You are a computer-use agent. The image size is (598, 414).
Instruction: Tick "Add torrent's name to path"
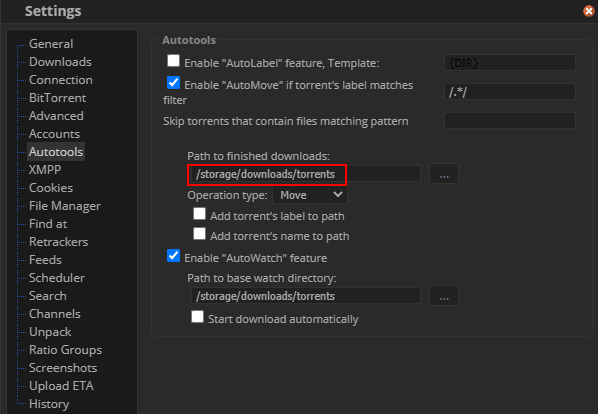click(199, 234)
